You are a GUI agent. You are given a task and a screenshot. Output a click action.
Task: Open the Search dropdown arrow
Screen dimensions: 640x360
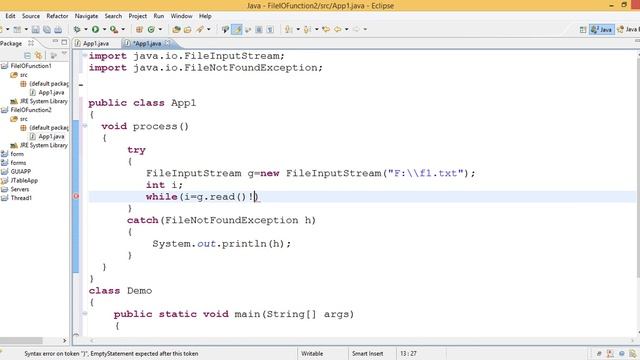pyautogui.click(x=209, y=29)
